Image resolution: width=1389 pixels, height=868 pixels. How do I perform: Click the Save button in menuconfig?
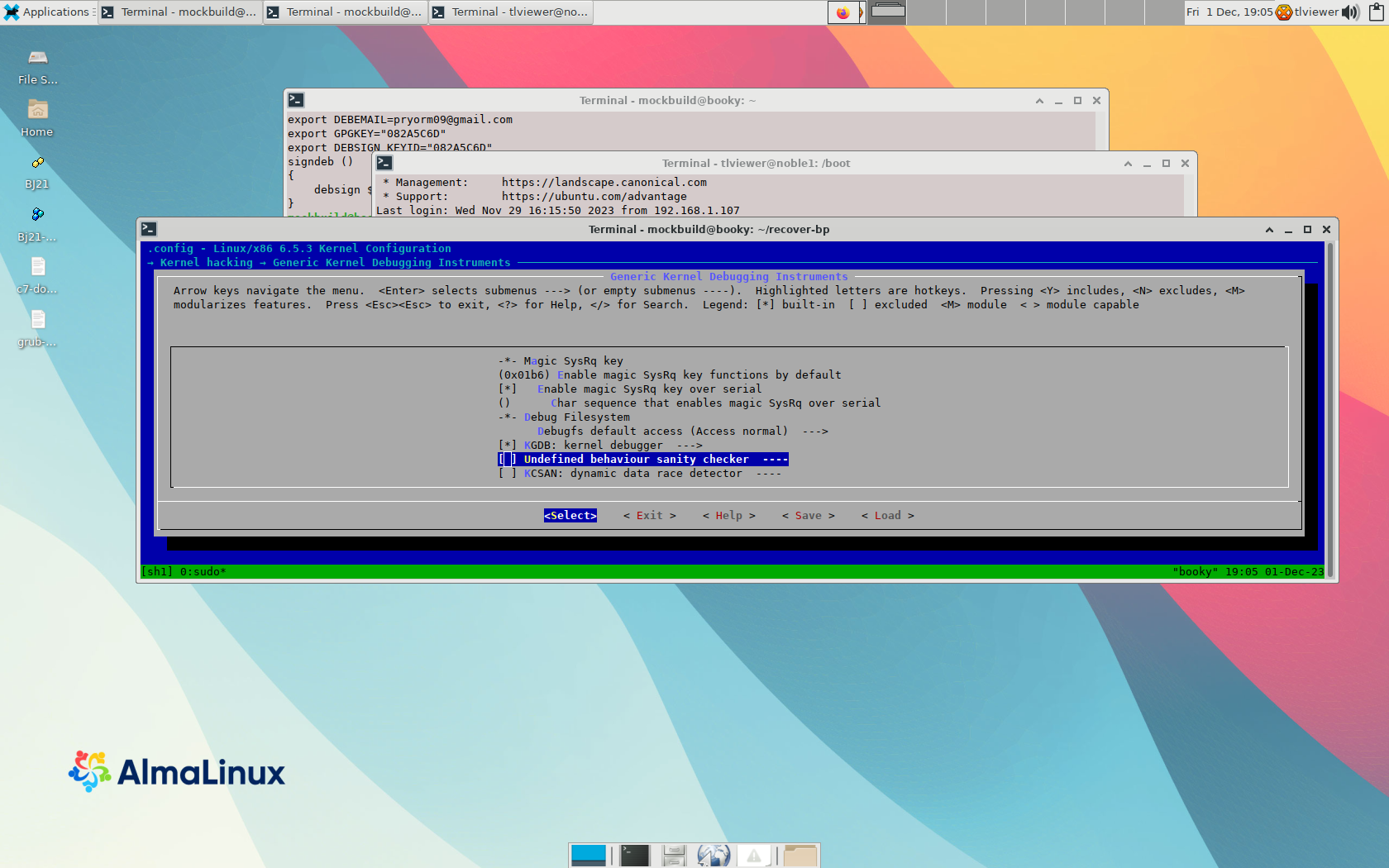point(808,516)
